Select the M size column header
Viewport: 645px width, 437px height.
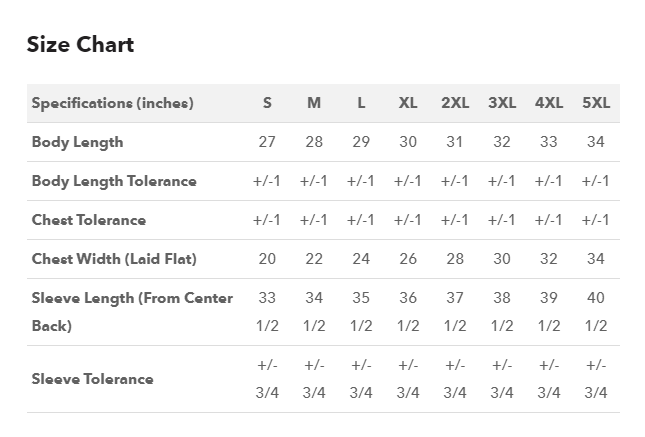pyautogui.click(x=314, y=103)
